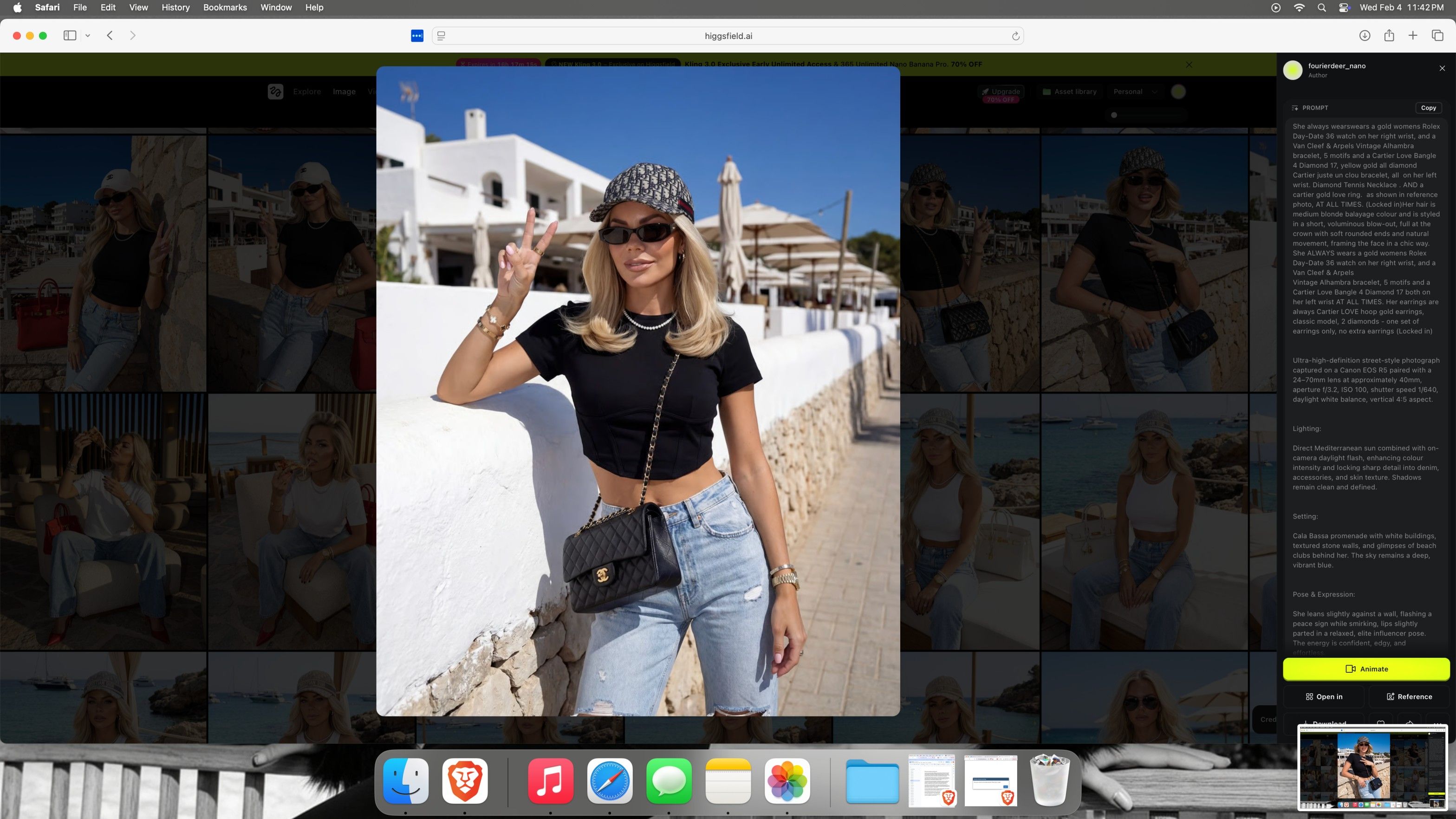Open Control Center in menu bar
1456x819 pixels.
[1344, 7]
